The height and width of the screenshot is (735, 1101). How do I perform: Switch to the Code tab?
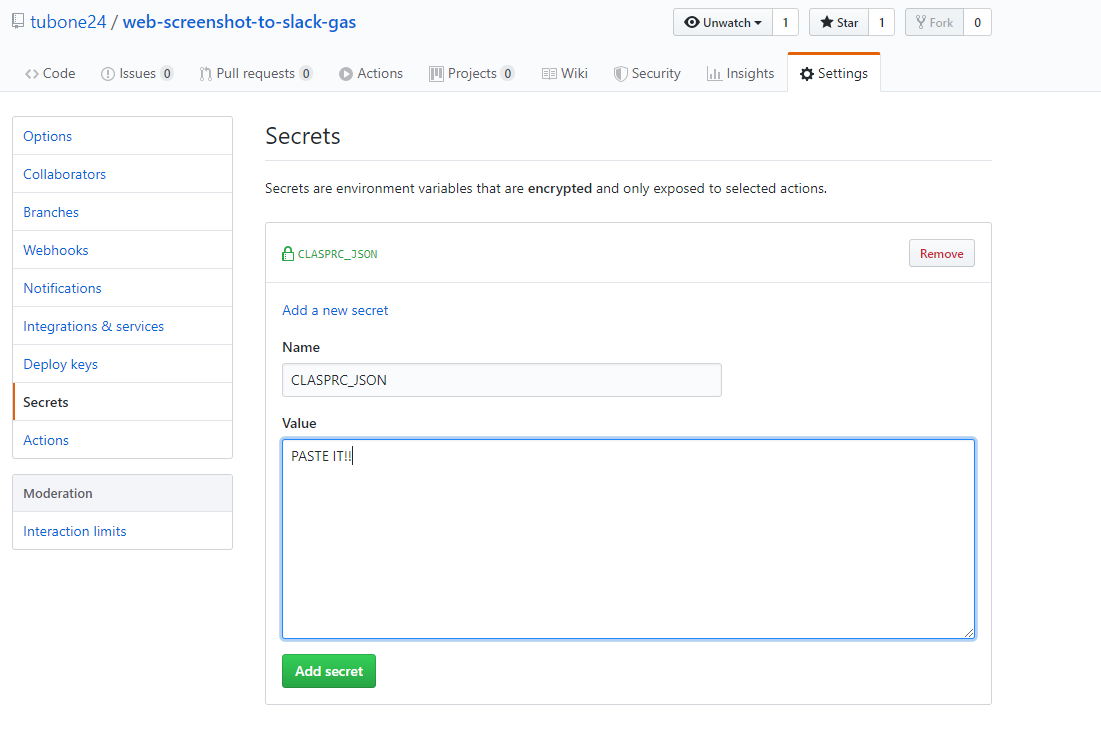click(x=50, y=73)
